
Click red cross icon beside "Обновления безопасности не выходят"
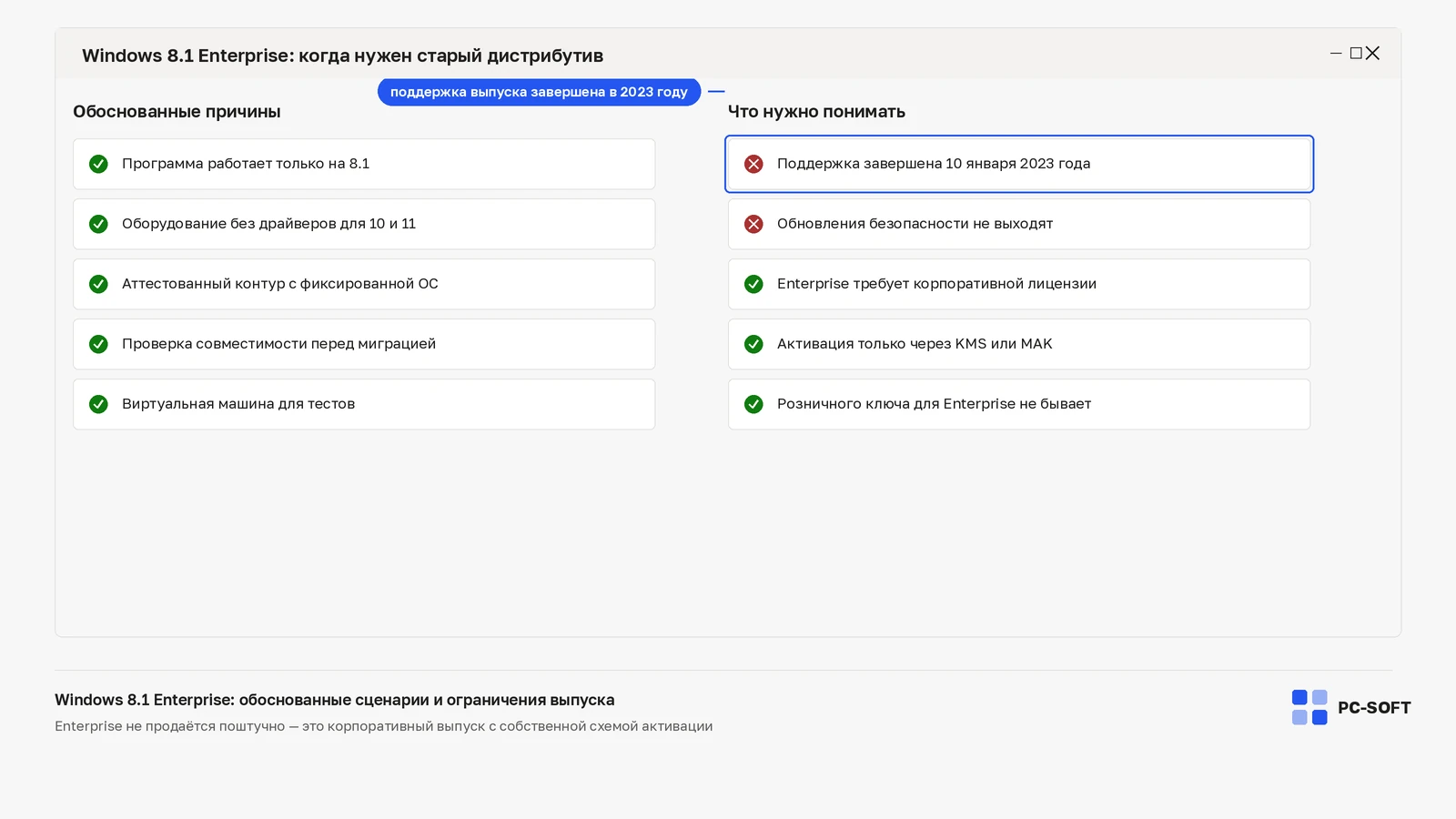click(x=753, y=224)
